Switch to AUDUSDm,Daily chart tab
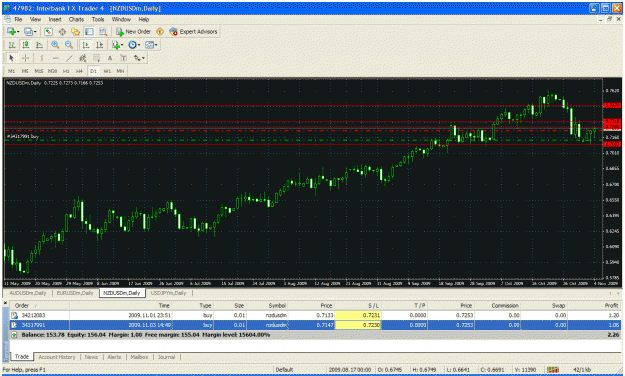 click(28, 293)
